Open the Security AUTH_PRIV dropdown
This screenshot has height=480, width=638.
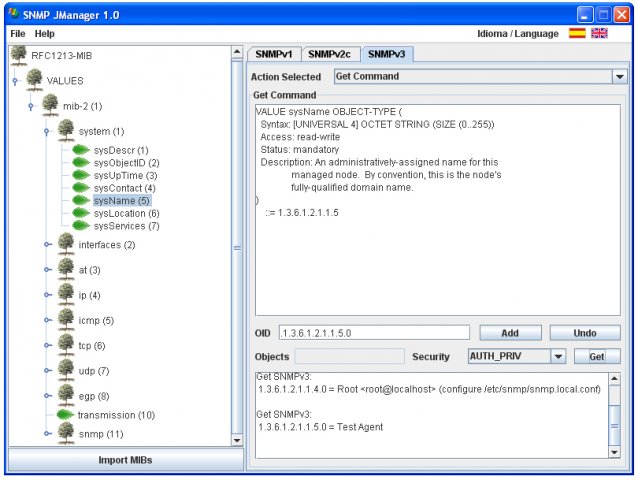(x=559, y=356)
